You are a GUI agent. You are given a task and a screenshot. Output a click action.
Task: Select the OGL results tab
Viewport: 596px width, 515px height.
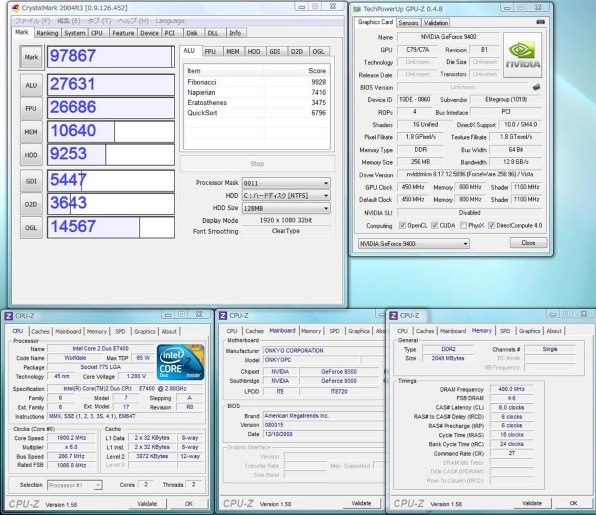click(318, 52)
